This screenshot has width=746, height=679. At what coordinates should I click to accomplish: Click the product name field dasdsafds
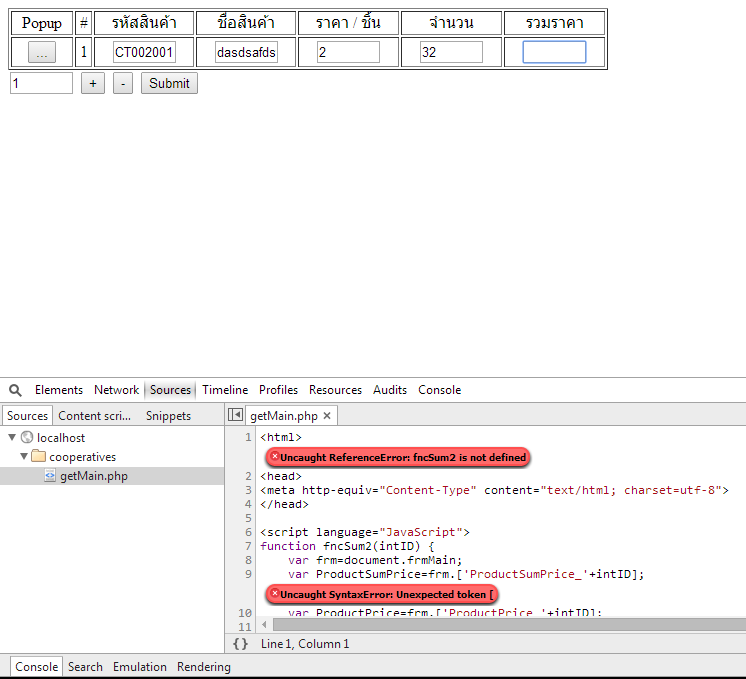pos(246,52)
